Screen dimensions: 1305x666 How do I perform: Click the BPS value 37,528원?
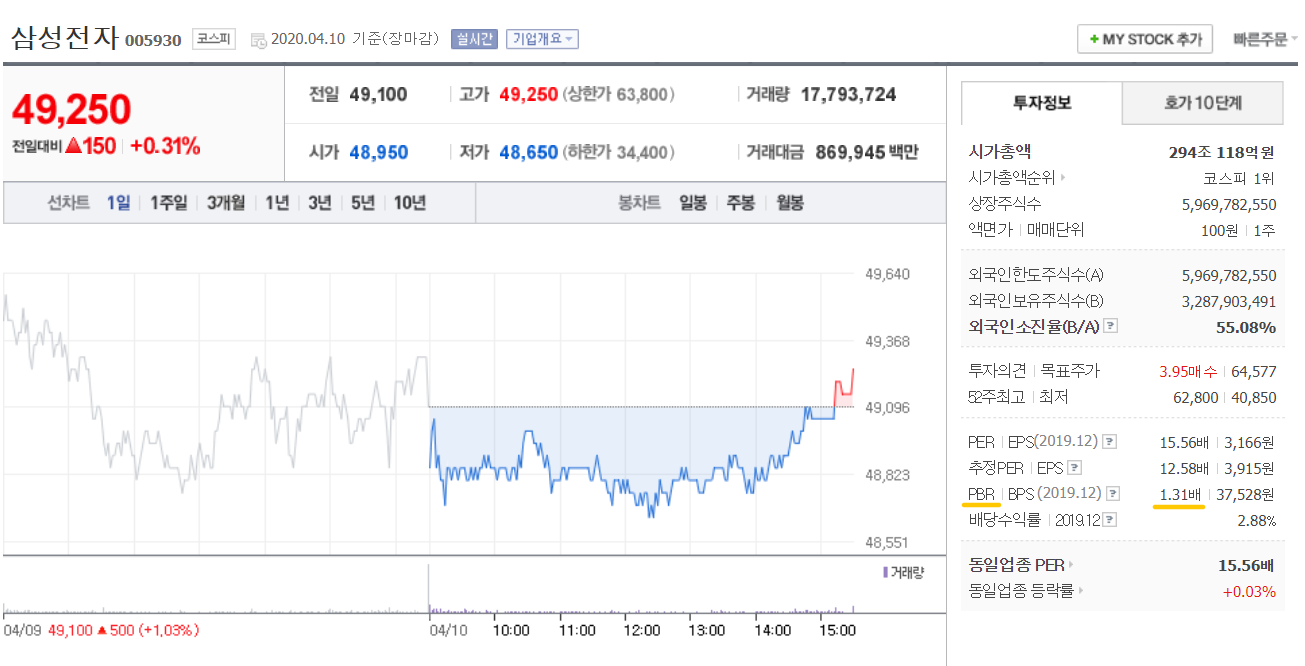point(1247,494)
